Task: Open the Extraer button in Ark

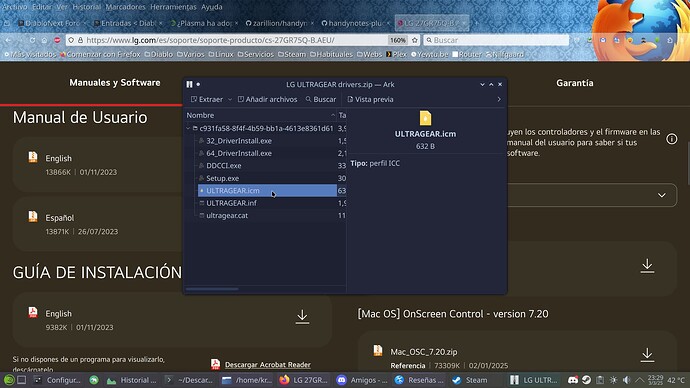Action: pos(207,99)
